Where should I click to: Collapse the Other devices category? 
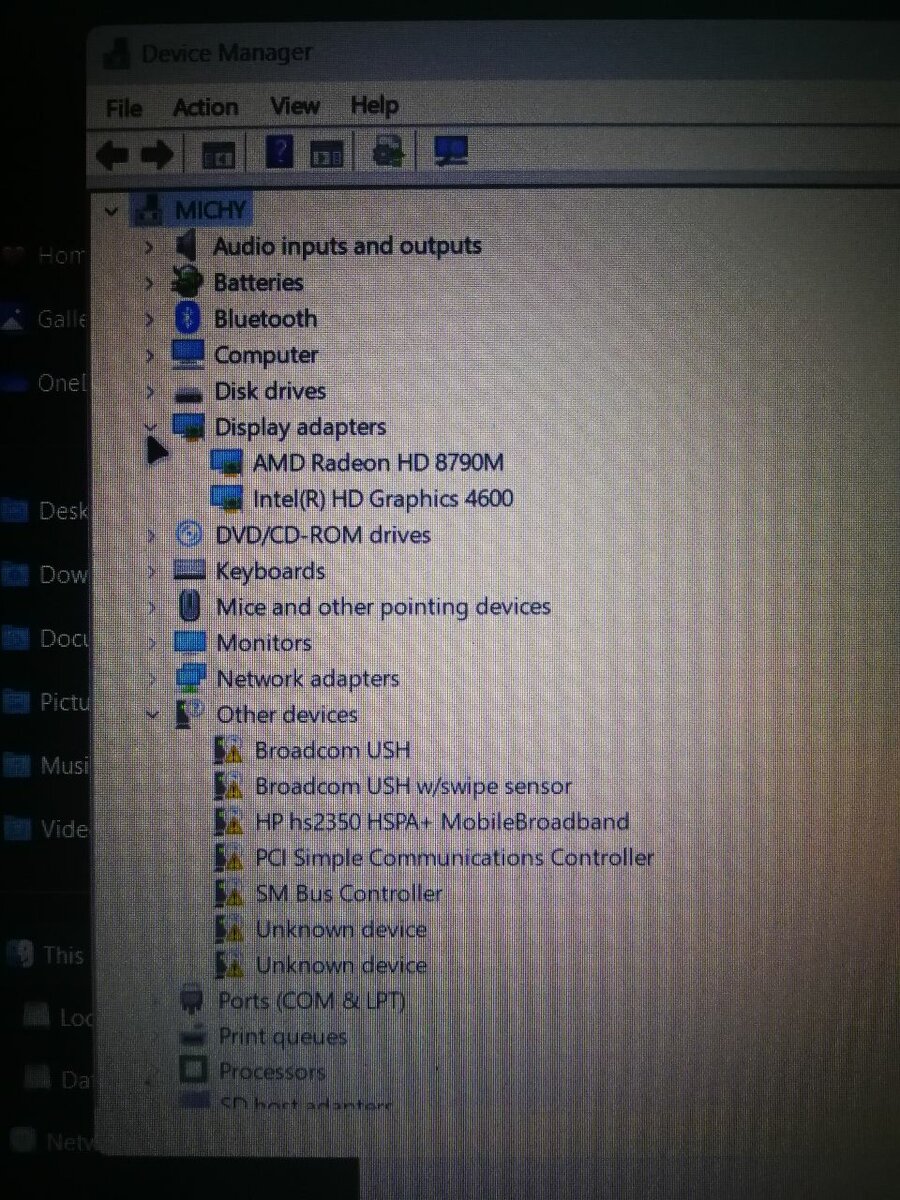point(152,714)
